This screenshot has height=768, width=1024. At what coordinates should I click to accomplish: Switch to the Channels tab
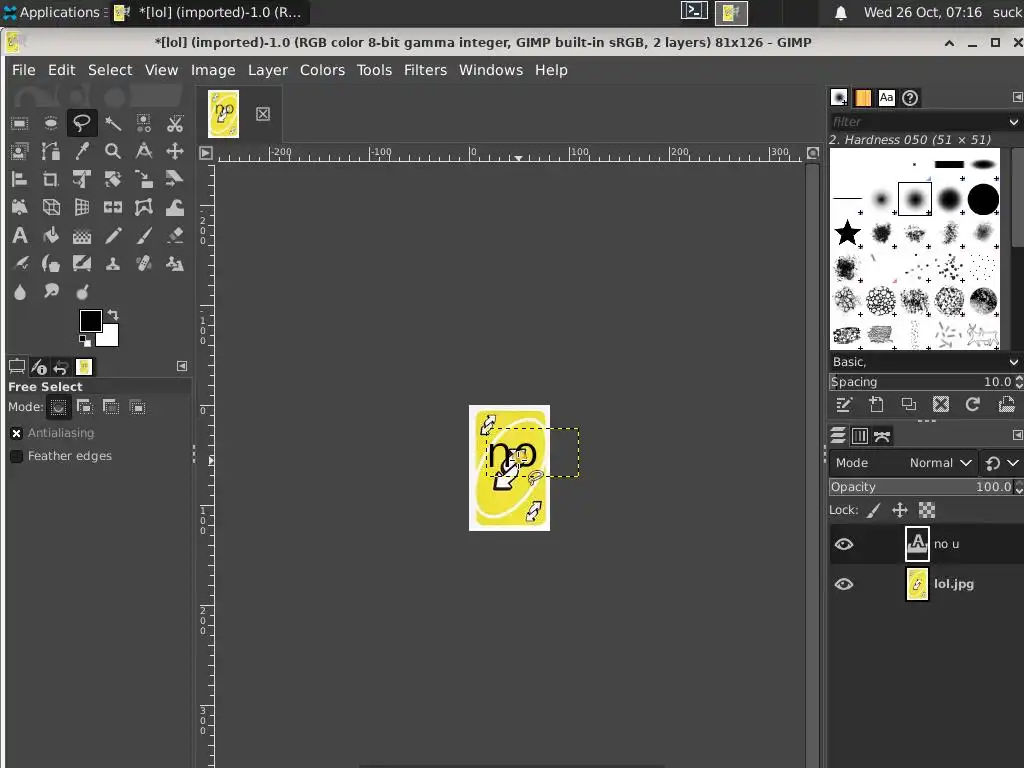click(860, 436)
